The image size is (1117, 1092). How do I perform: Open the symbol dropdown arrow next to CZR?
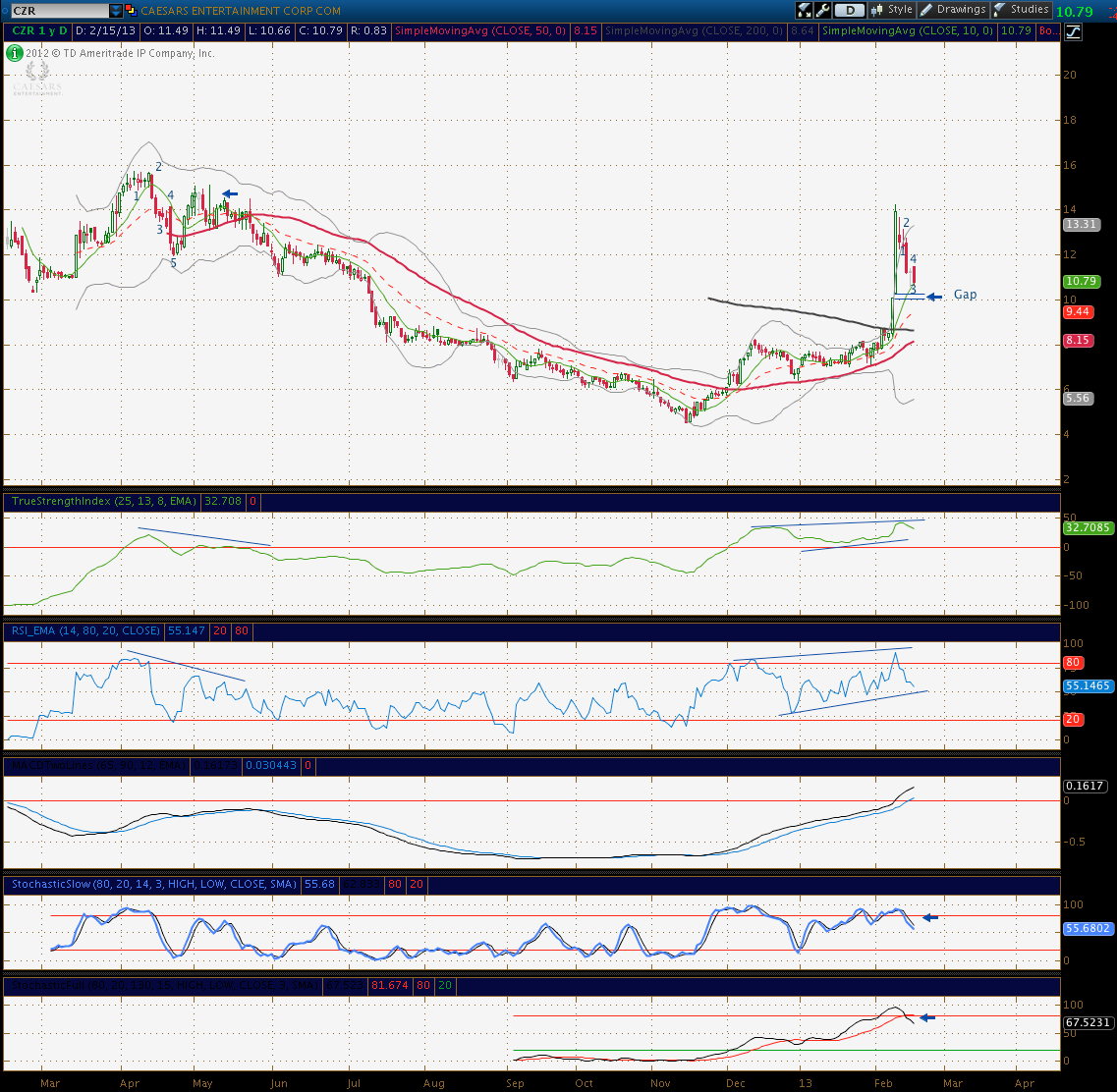115,11
